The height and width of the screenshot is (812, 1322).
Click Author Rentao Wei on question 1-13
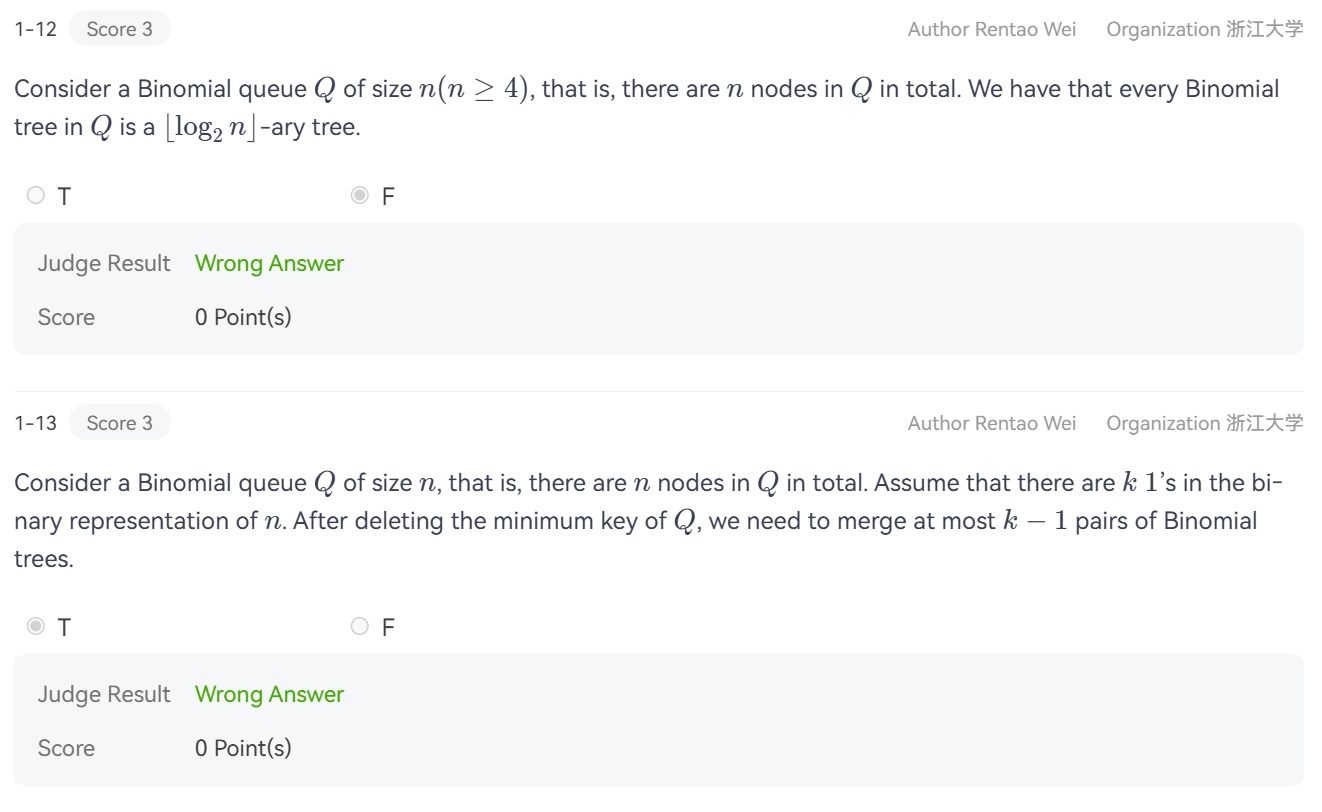click(992, 423)
